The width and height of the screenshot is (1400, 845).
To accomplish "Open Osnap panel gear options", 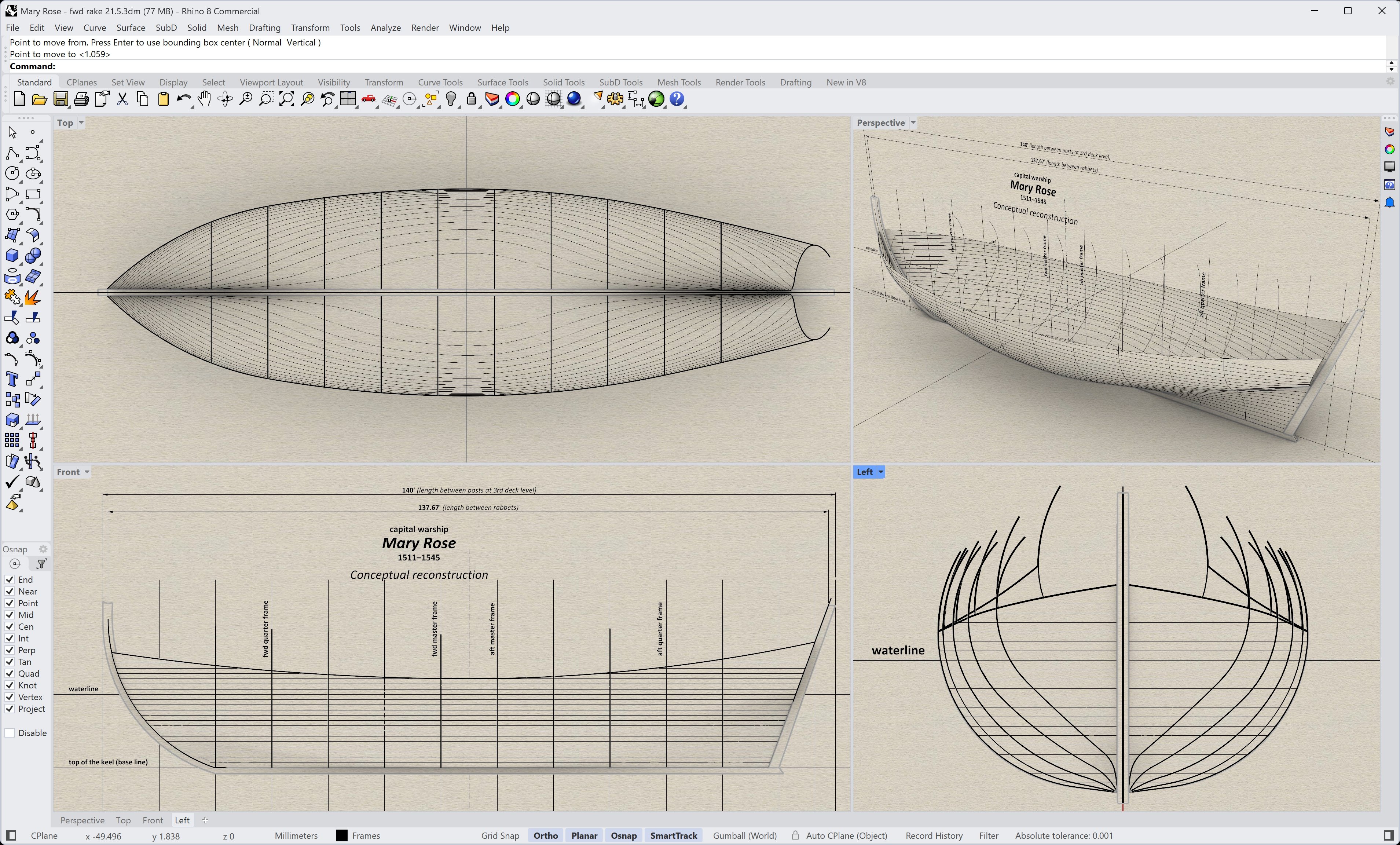I will [x=43, y=549].
